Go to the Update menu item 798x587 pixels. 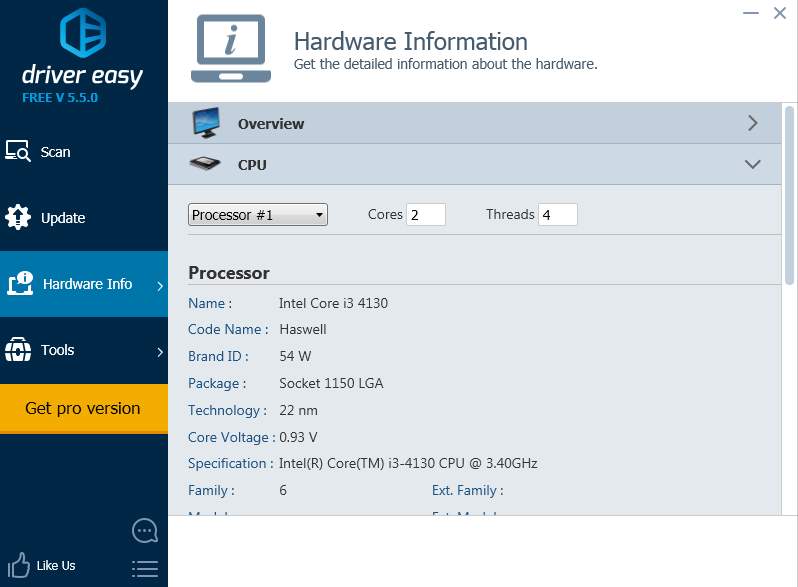click(x=84, y=218)
